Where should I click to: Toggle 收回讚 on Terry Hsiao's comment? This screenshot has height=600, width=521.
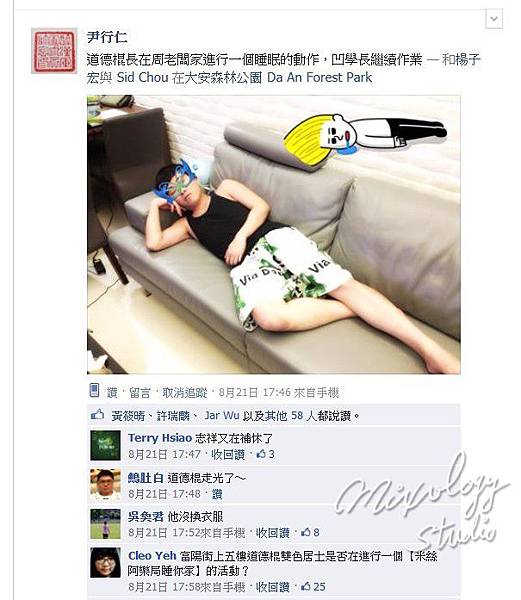click(228, 455)
